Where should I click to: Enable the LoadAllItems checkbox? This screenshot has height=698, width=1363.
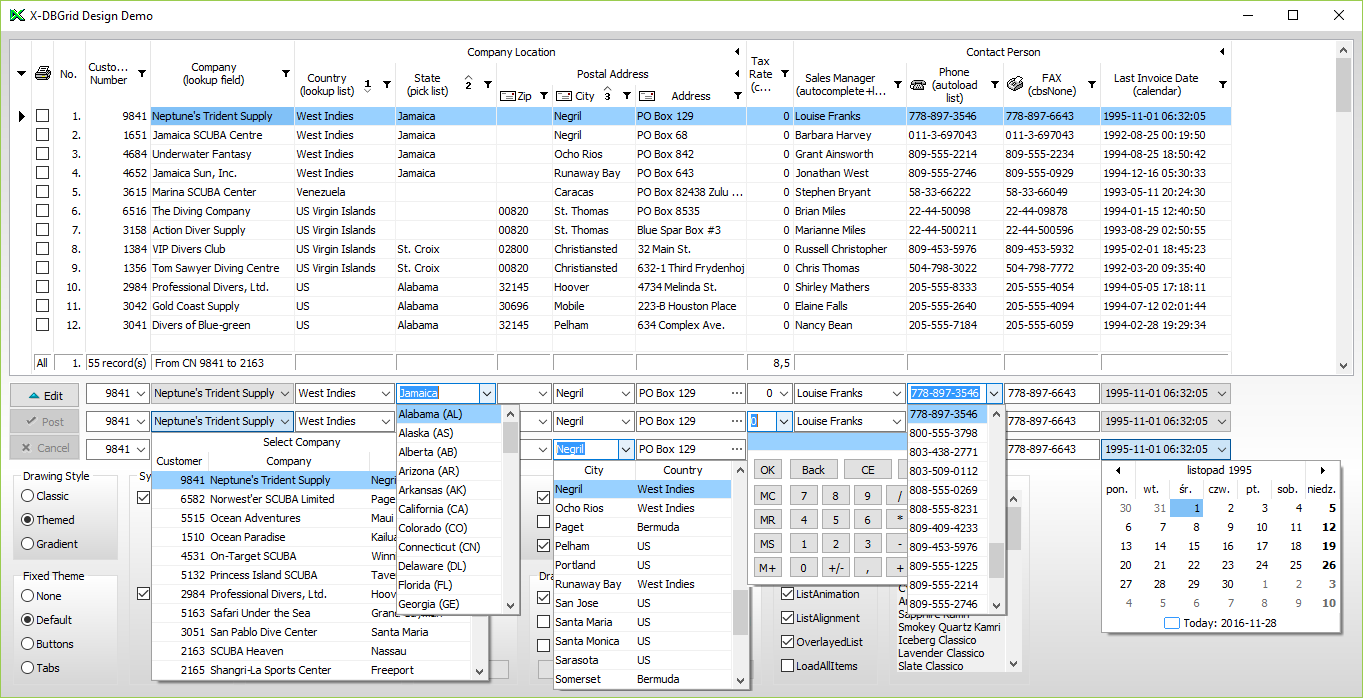[x=788, y=666]
